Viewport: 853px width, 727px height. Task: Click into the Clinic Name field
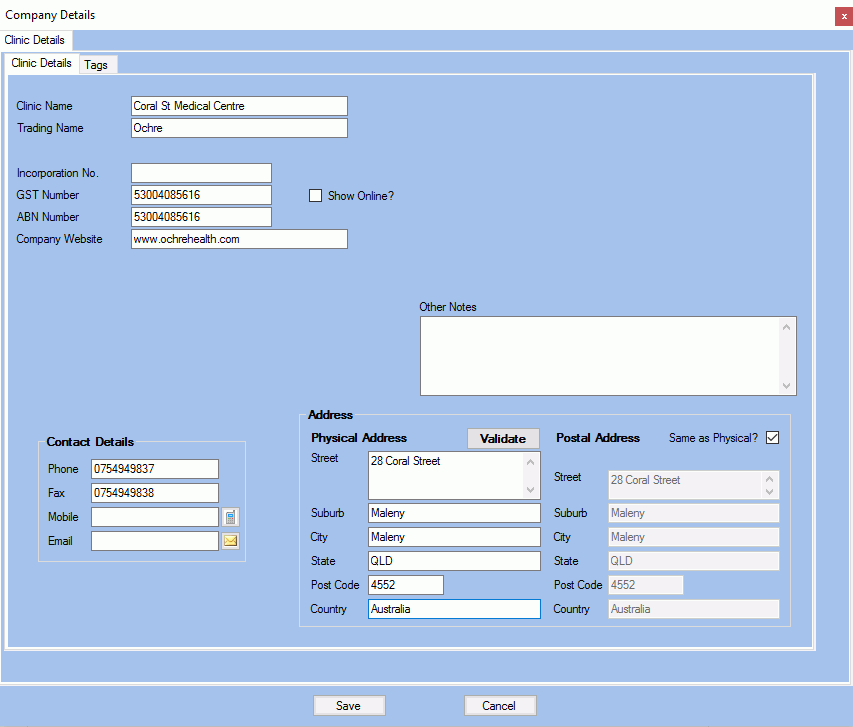coord(239,106)
